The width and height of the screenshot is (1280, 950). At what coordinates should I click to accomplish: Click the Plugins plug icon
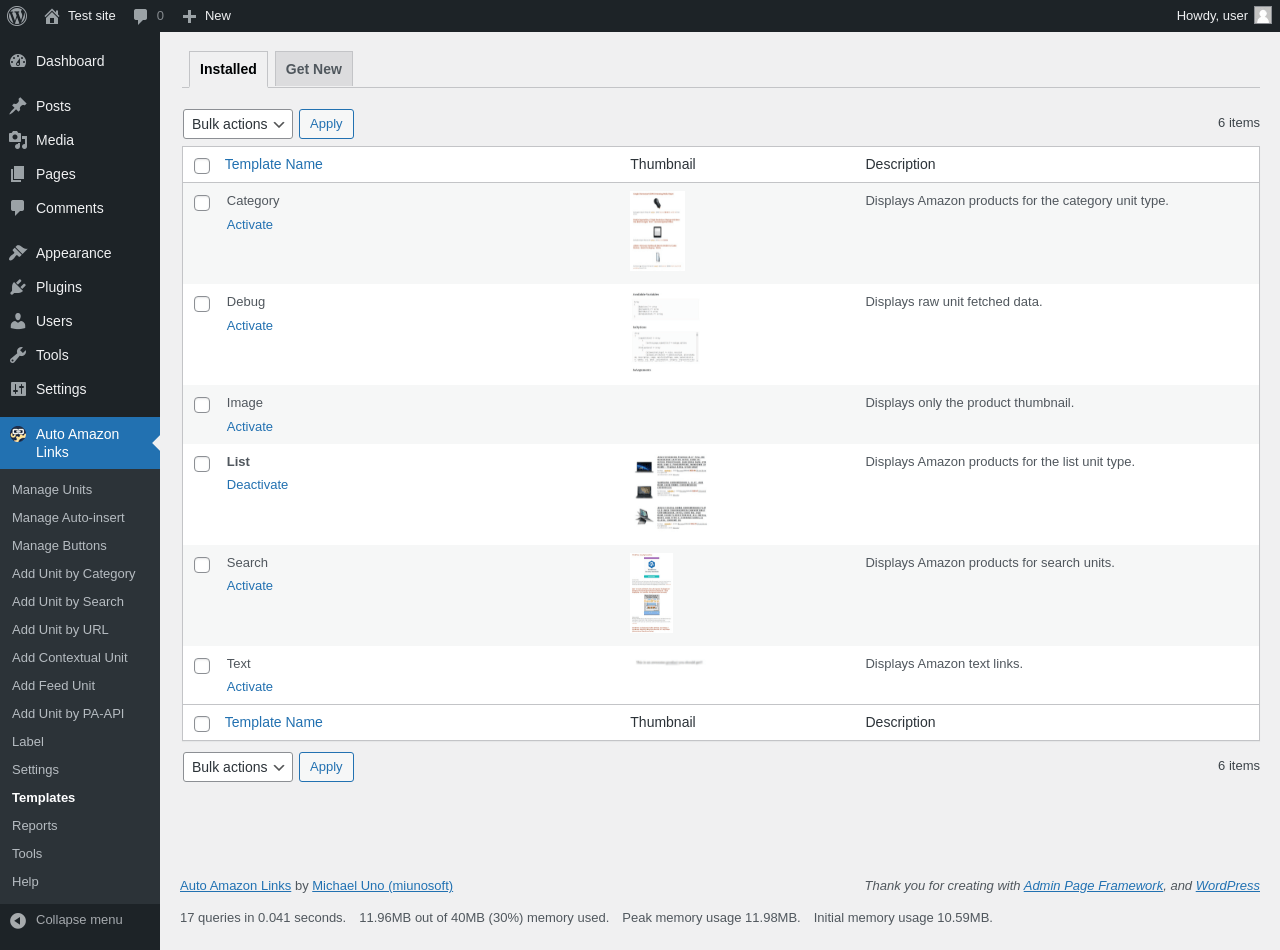(18, 287)
